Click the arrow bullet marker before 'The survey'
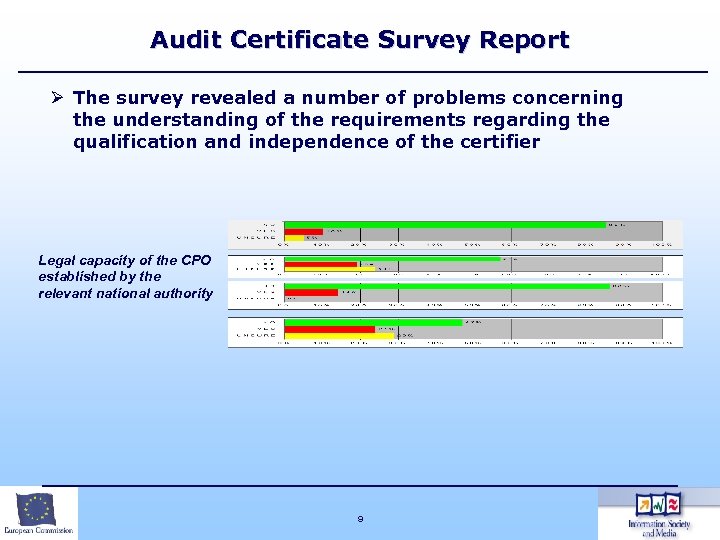The image size is (720, 540). pos(57,97)
